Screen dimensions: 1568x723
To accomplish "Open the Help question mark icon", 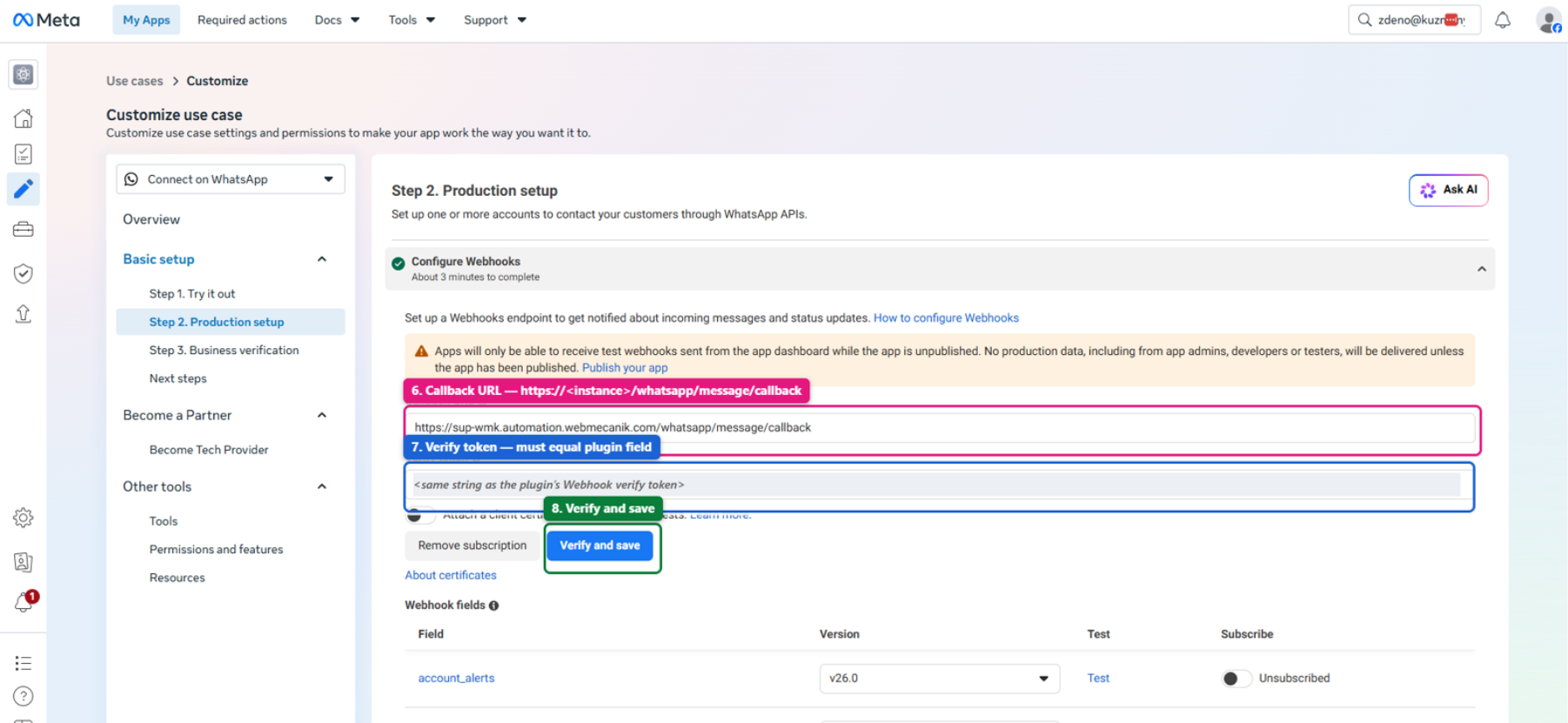I will coord(23,696).
